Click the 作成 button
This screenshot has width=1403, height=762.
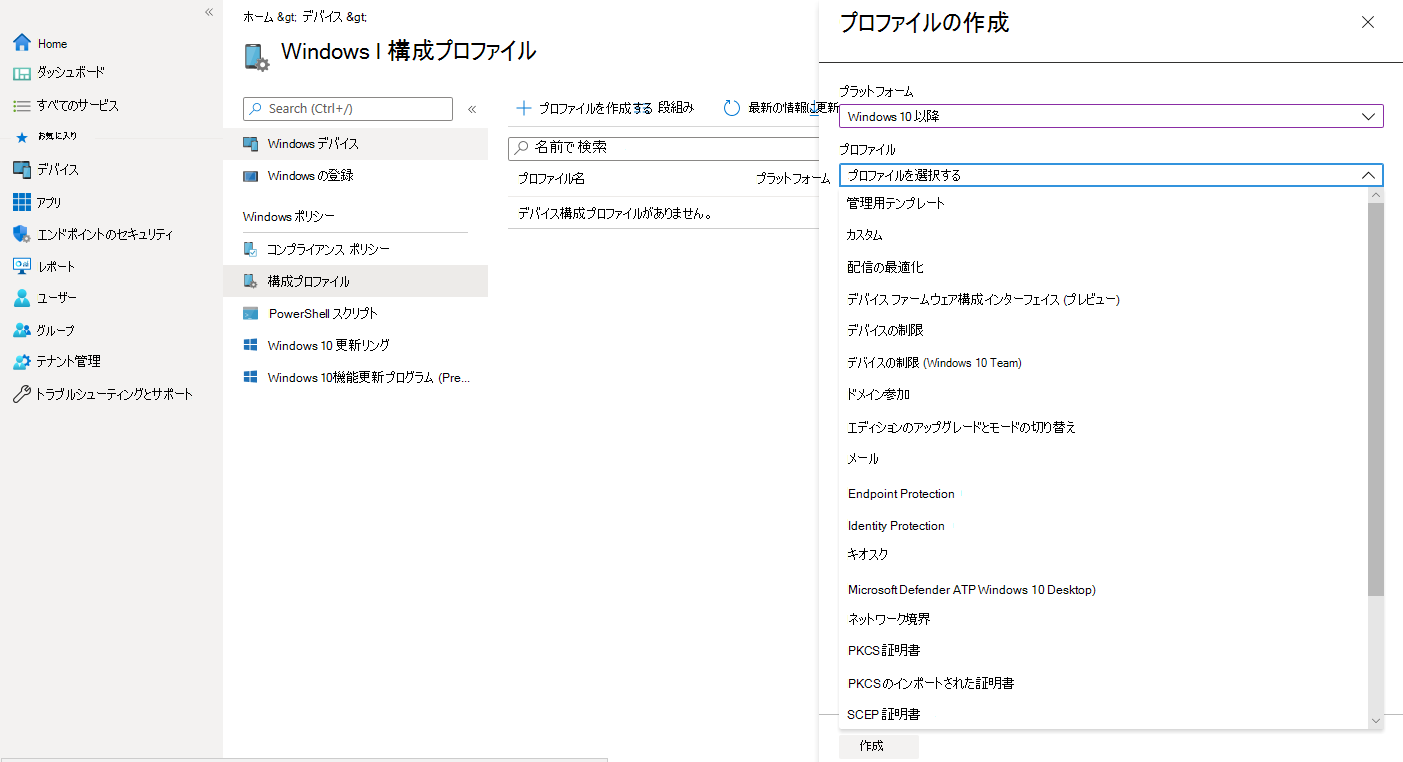point(878,745)
